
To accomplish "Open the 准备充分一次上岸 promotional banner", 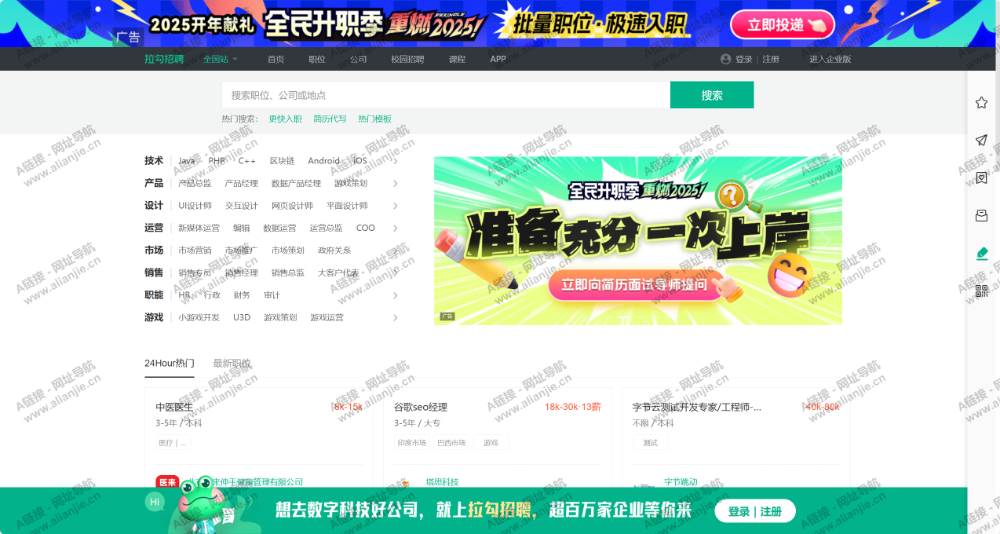I will pos(638,241).
